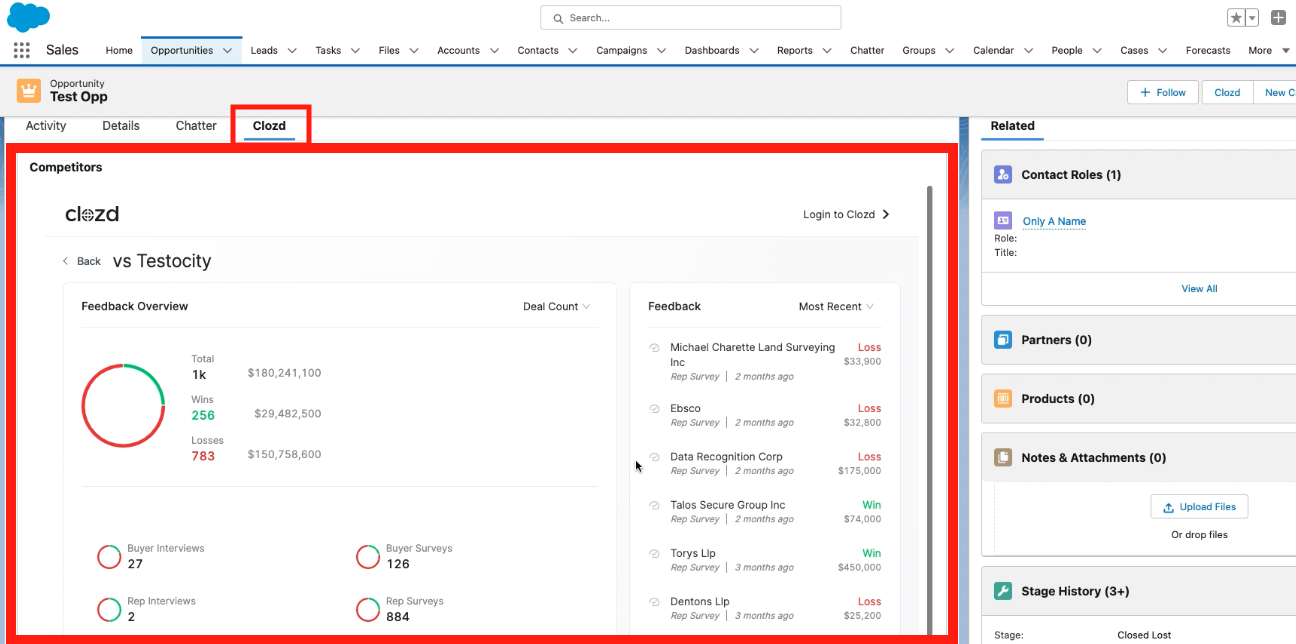The width and height of the screenshot is (1296, 644).
Task: Click the Losses count 783
Action: 203,456
